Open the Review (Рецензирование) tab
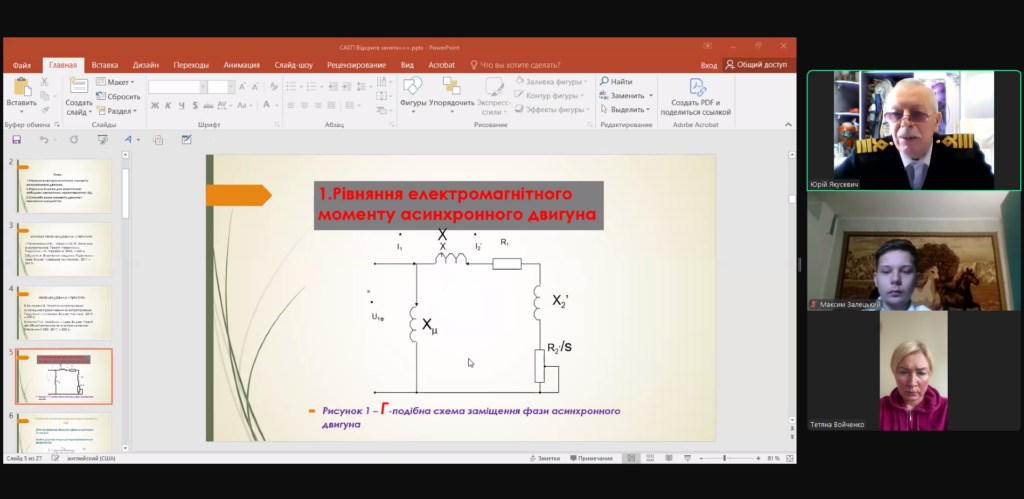Image resolution: width=1024 pixels, height=499 pixels. pyautogui.click(x=357, y=65)
